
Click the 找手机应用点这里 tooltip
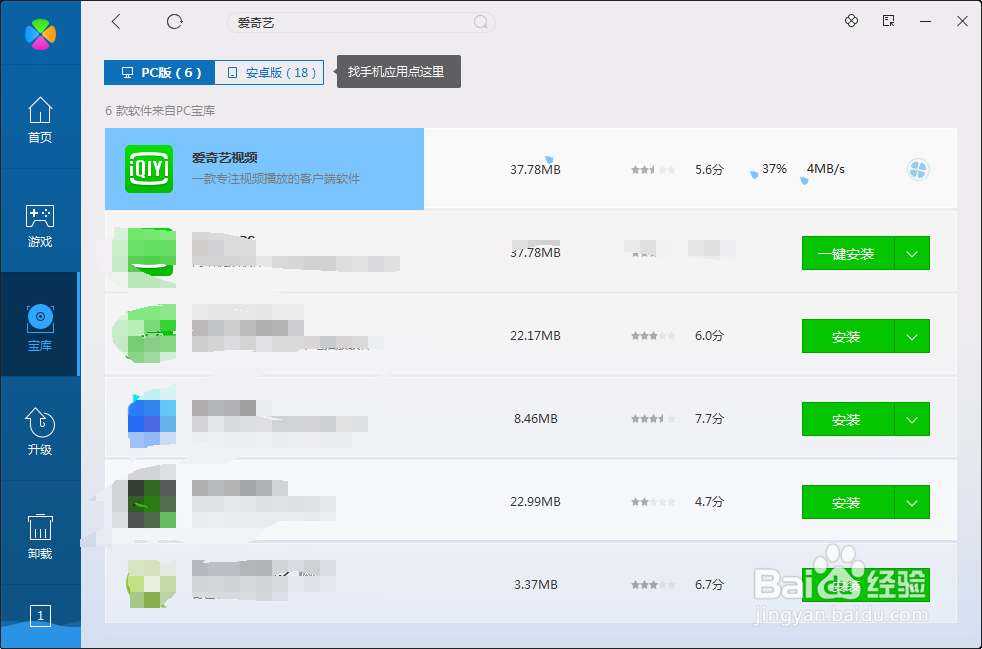point(399,71)
